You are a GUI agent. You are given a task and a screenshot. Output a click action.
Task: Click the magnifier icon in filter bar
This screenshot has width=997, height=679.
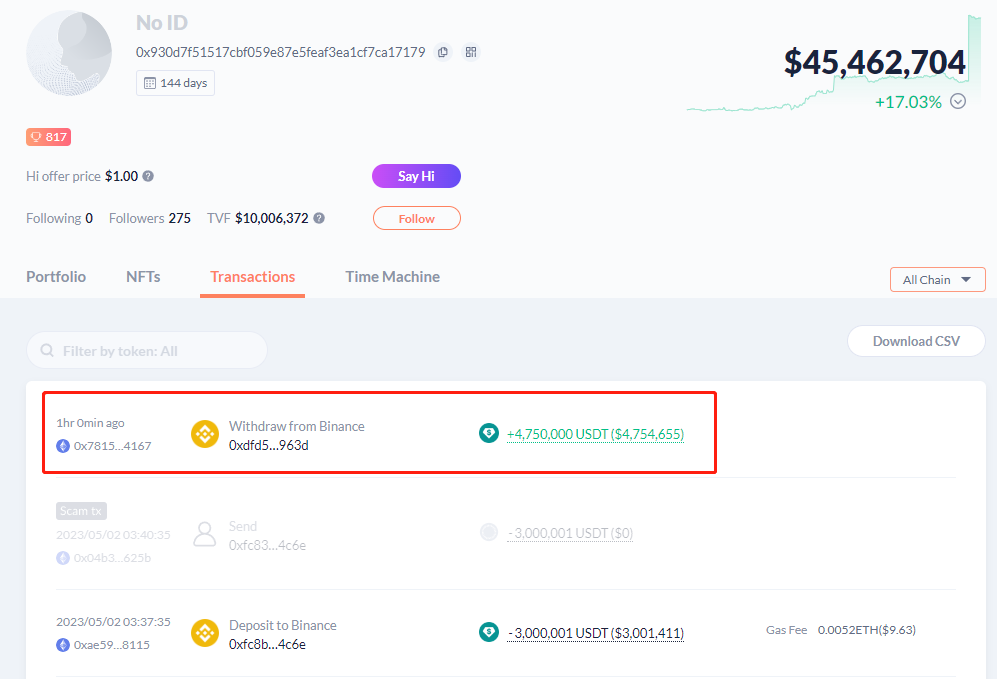47,350
